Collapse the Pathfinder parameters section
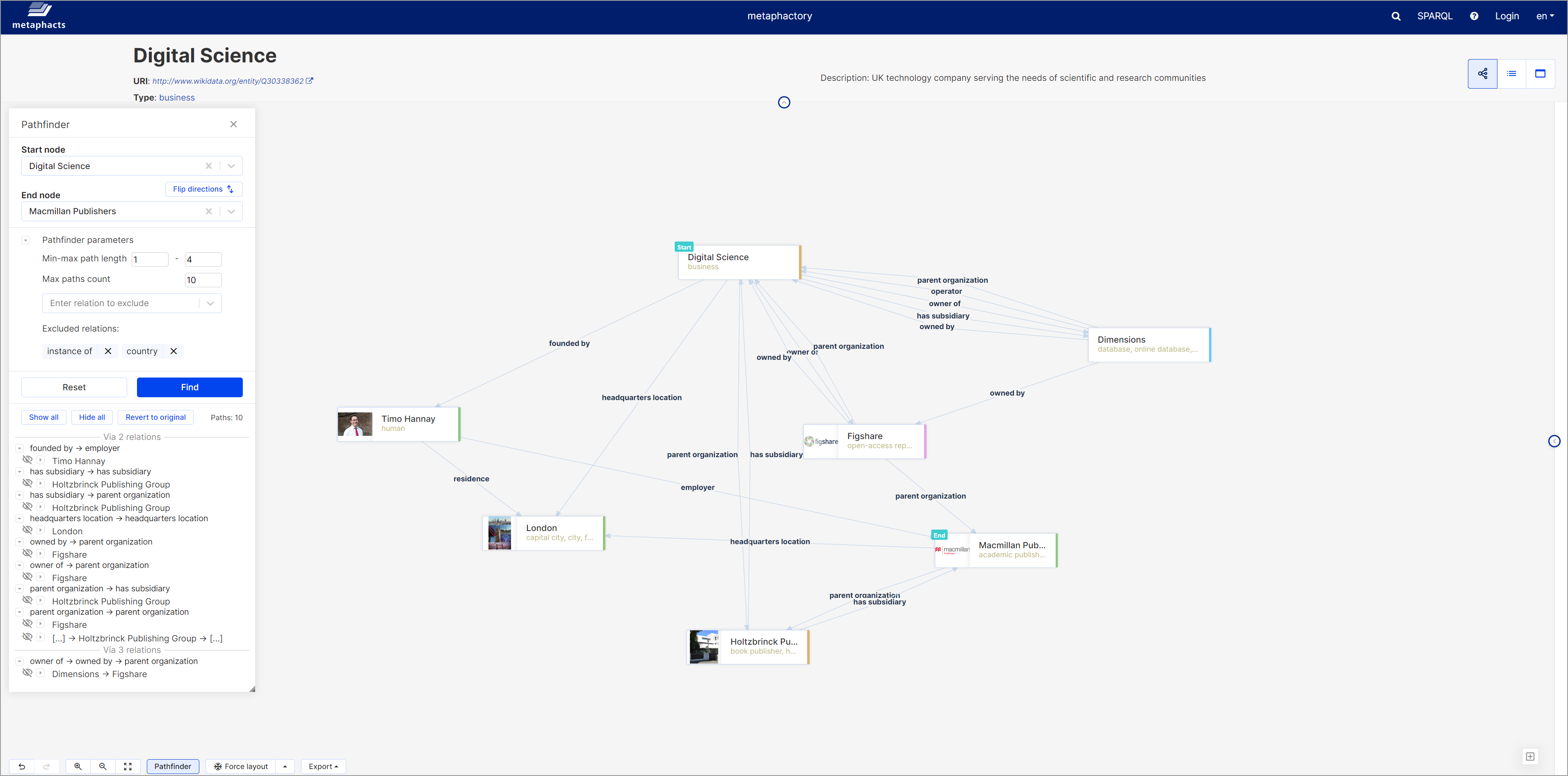1568x776 pixels. [25, 240]
